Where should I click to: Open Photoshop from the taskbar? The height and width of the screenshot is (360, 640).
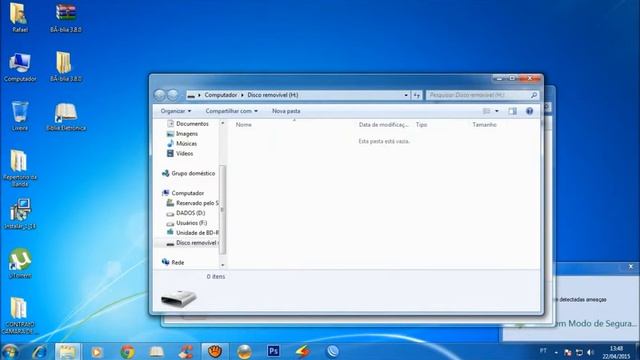pyautogui.click(x=273, y=351)
